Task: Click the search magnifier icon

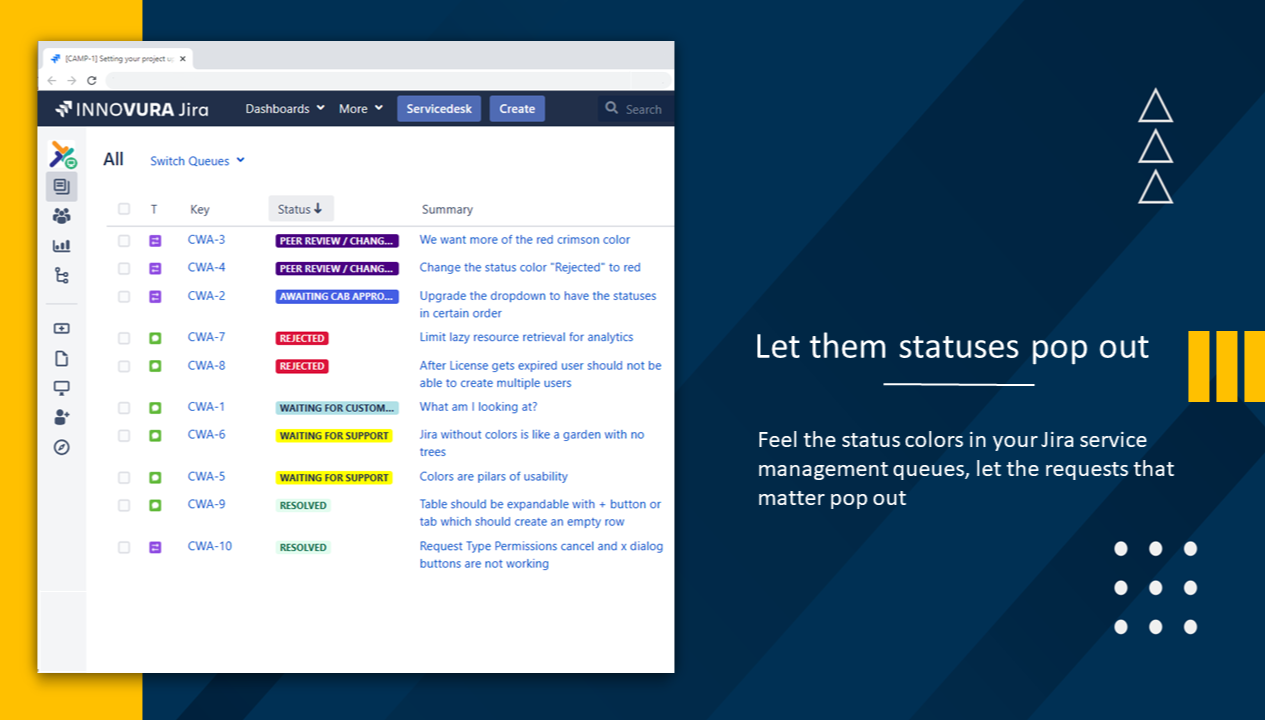Action: click(612, 108)
